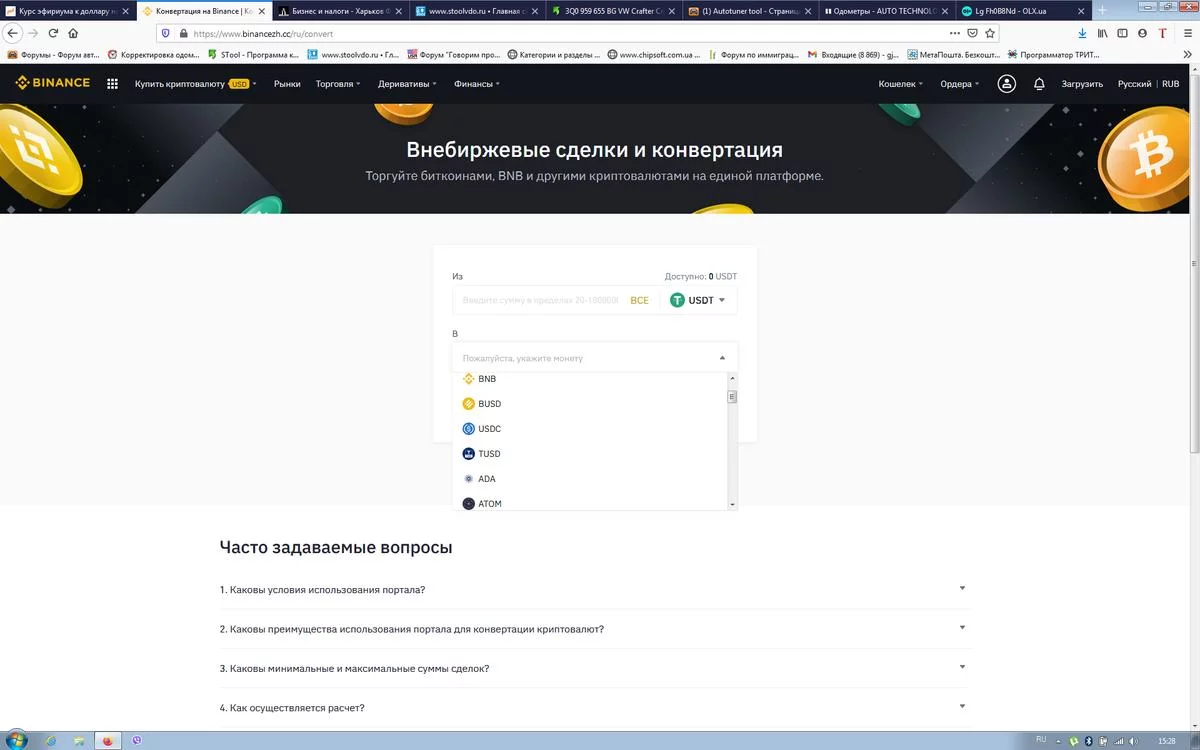Viewport: 1200px width, 750px height.
Task: Click Viber icon in the taskbar
Action: [137, 741]
